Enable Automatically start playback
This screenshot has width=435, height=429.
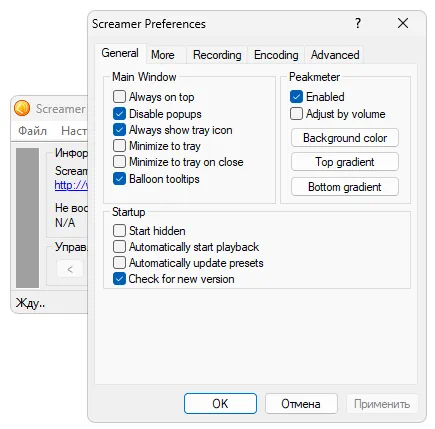(119, 247)
